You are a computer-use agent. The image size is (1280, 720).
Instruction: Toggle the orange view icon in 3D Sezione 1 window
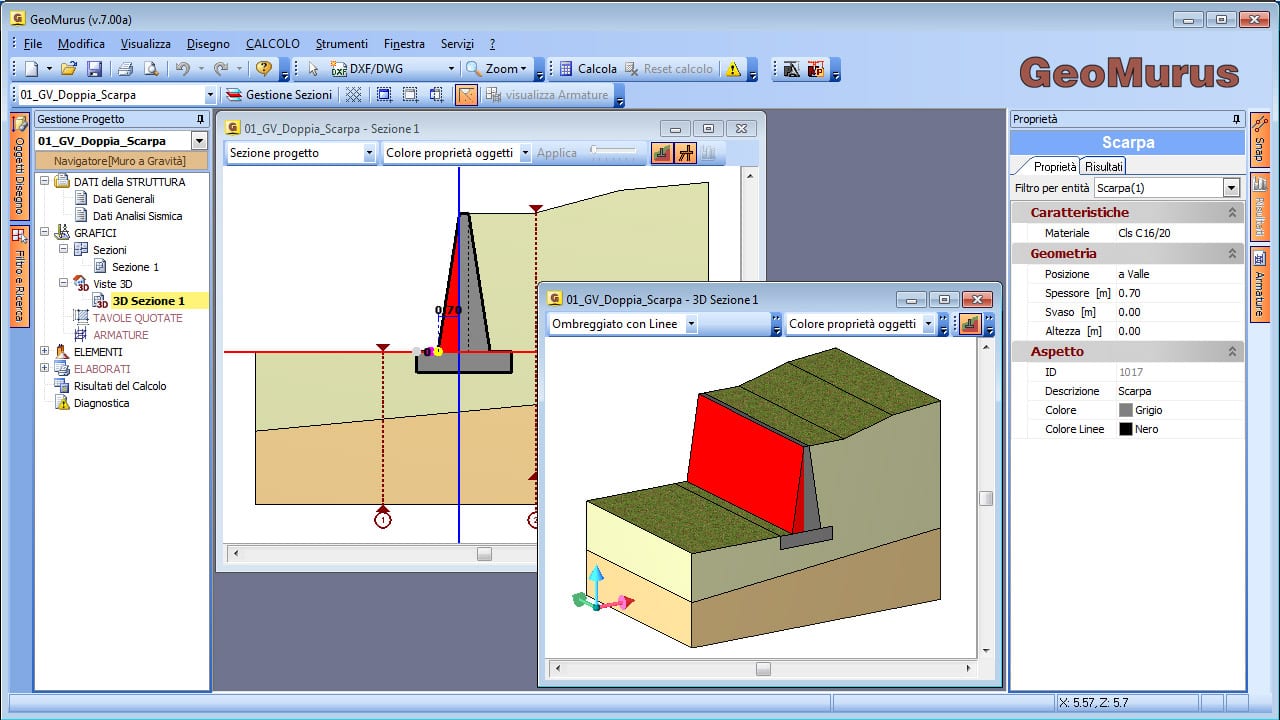(x=969, y=324)
